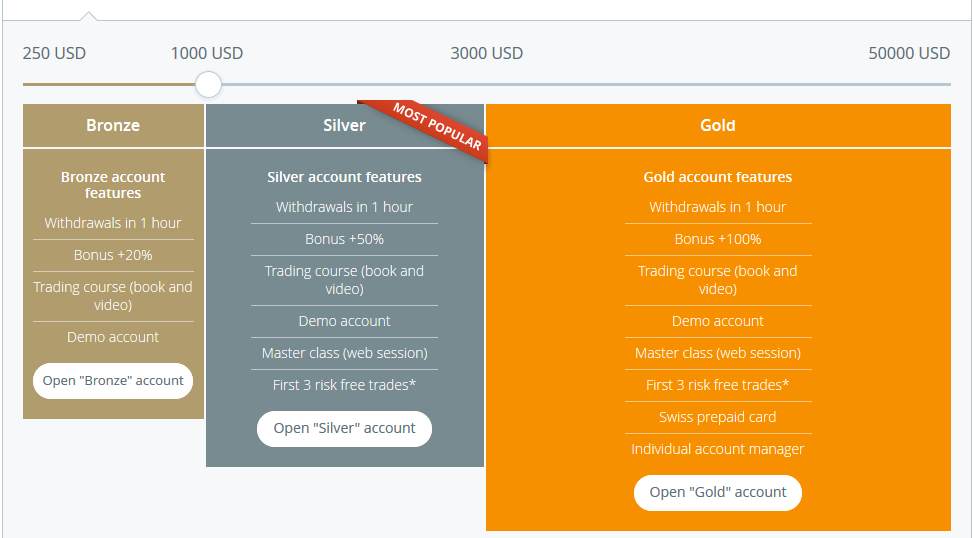Click slider track near 3000 USD
The height and width of the screenshot is (538, 974).
pos(486,84)
